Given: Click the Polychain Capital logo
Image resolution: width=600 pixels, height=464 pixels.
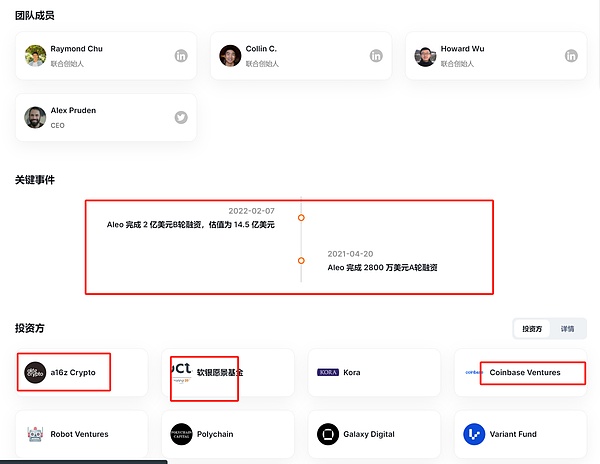Looking at the screenshot, I should coord(182,434).
